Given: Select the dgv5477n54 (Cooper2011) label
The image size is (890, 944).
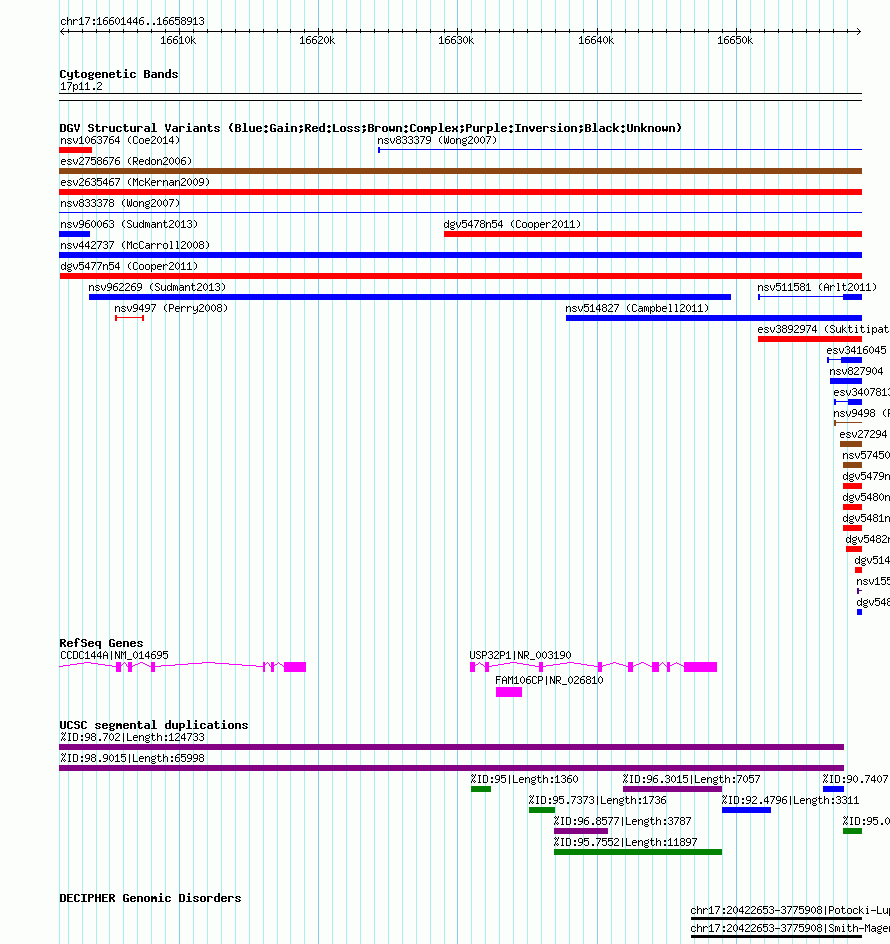Looking at the screenshot, I should (129, 266).
